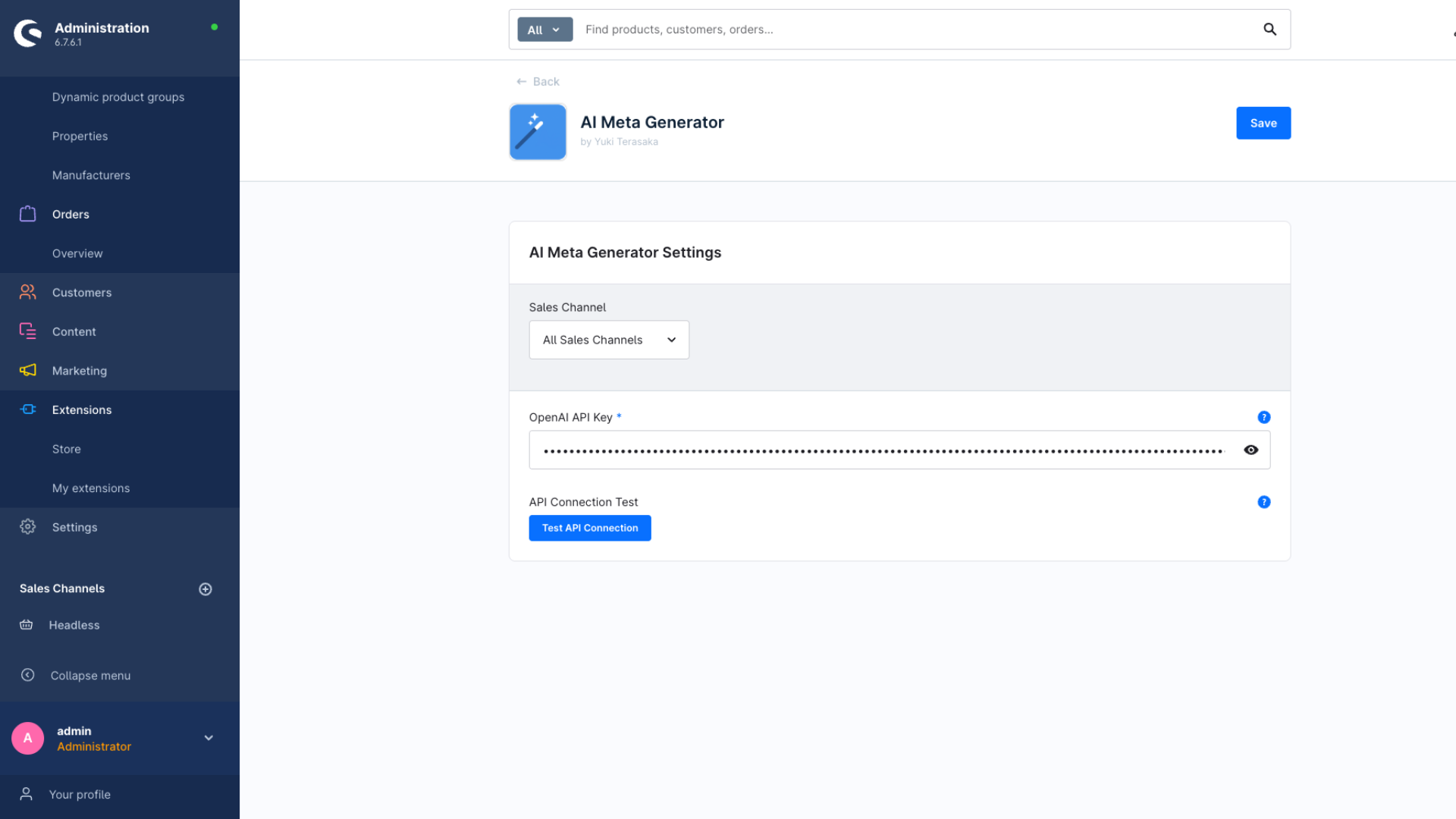
Task: Click Test API Connection button
Action: coord(589,528)
